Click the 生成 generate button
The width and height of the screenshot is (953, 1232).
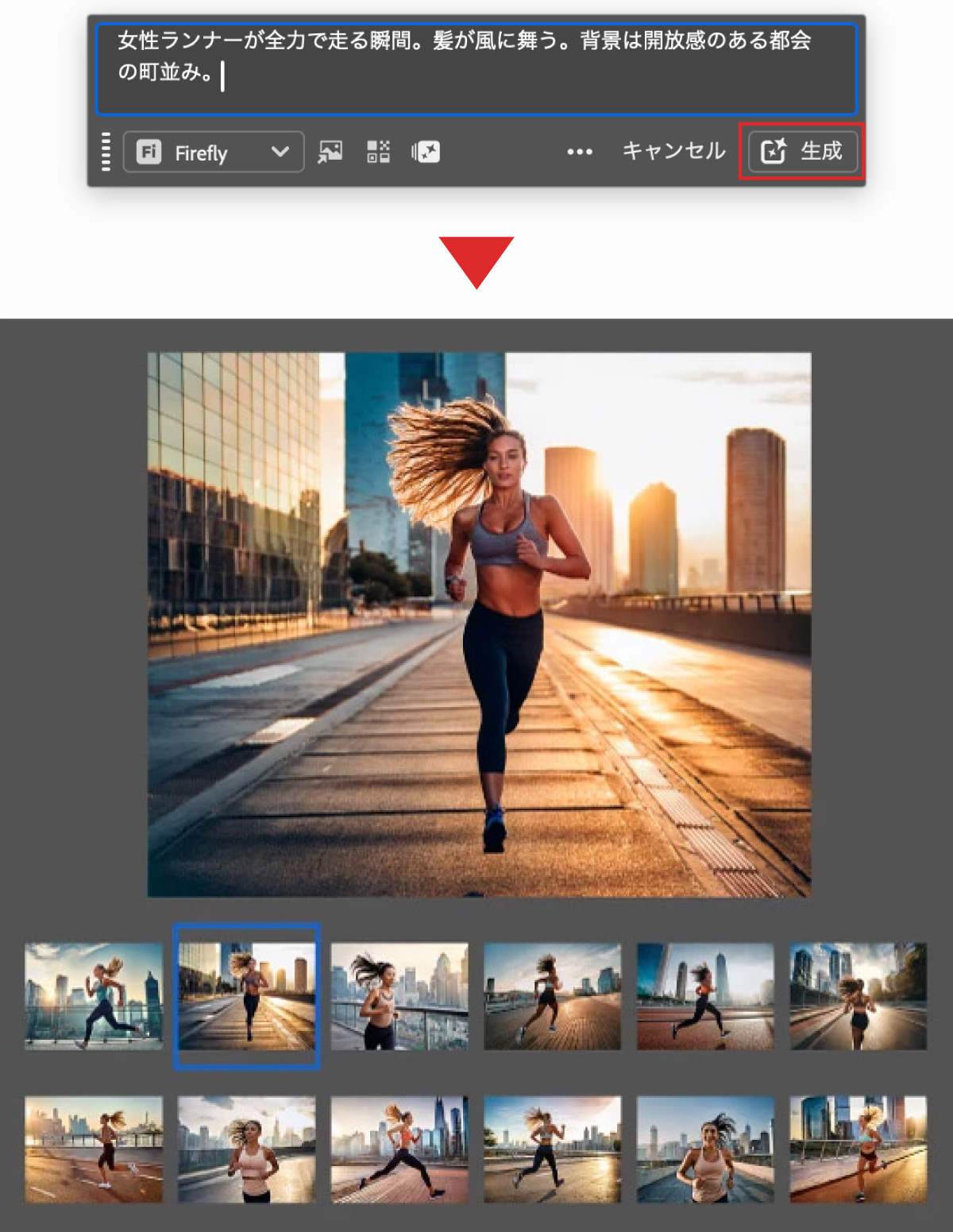802,151
